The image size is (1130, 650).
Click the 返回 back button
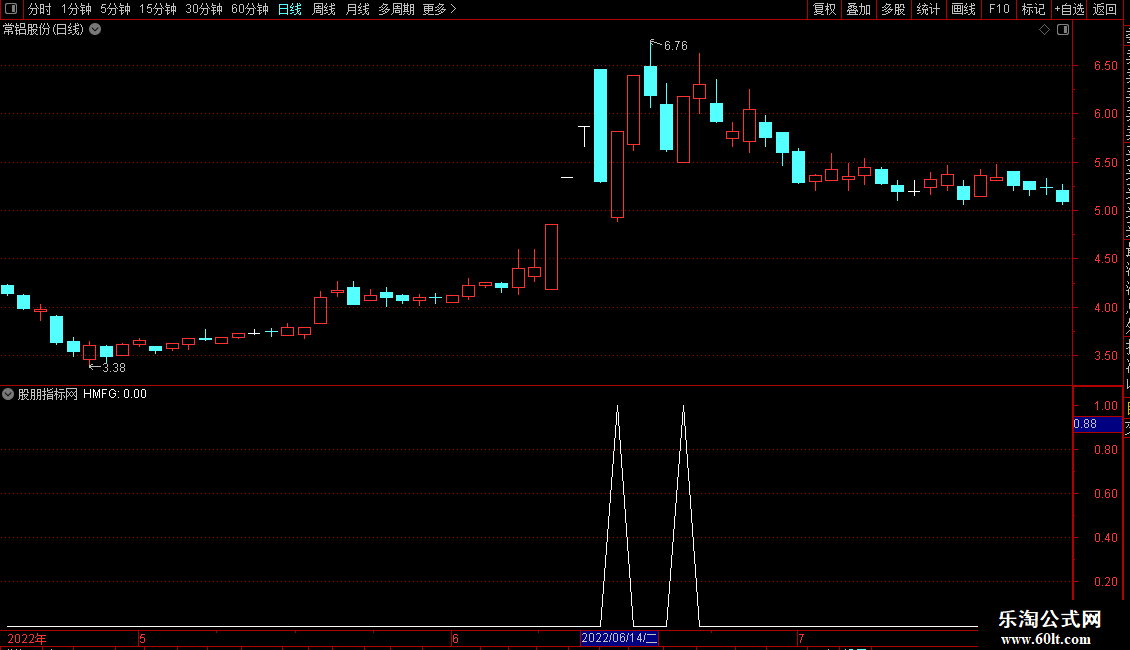[x=1105, y=9]
